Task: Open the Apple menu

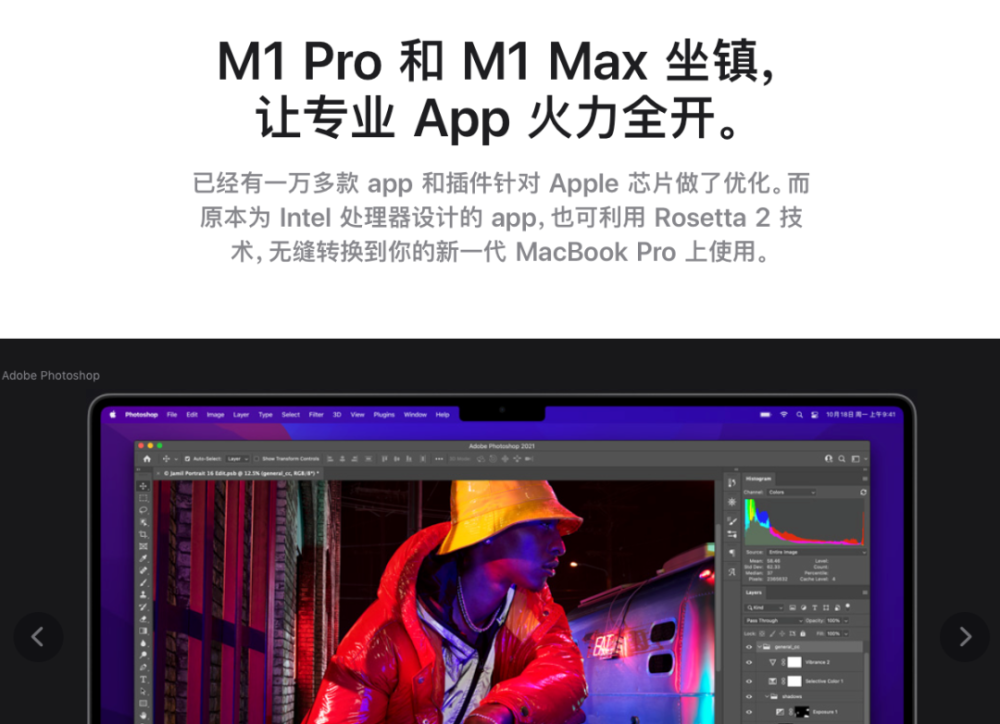Action: point(113,415)
